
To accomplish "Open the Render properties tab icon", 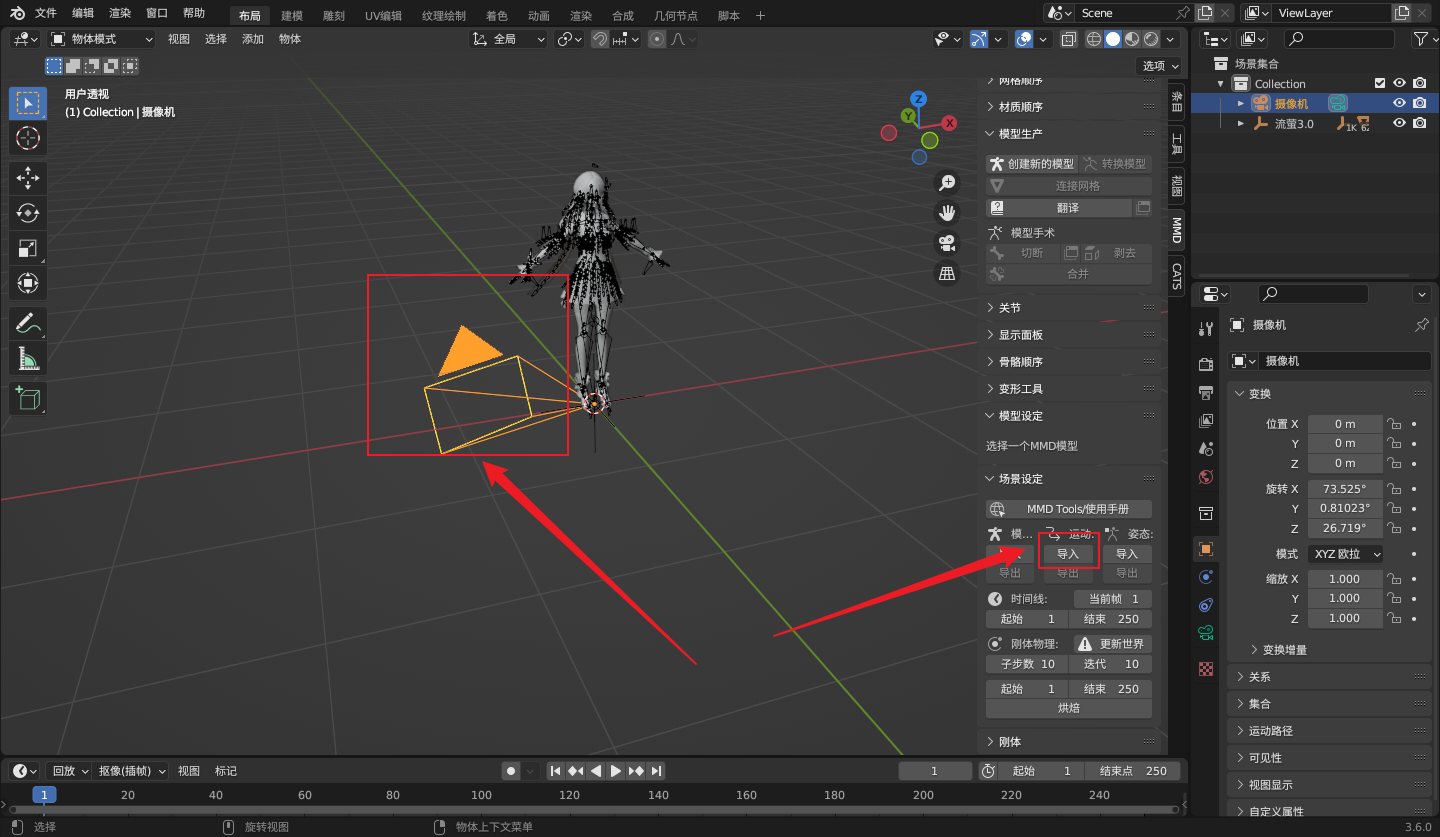I will (x=1206, y=364).
